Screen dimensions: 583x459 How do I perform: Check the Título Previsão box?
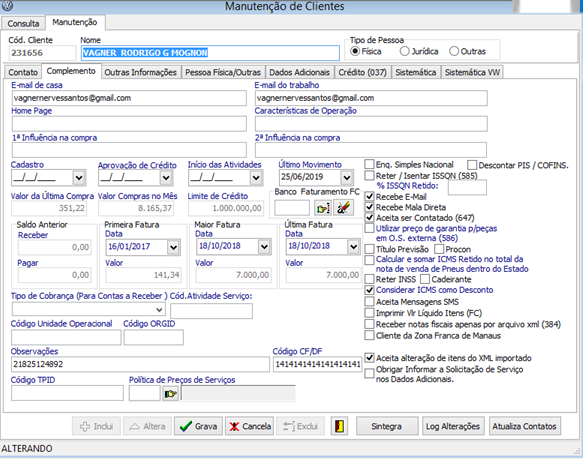[369, 249]
